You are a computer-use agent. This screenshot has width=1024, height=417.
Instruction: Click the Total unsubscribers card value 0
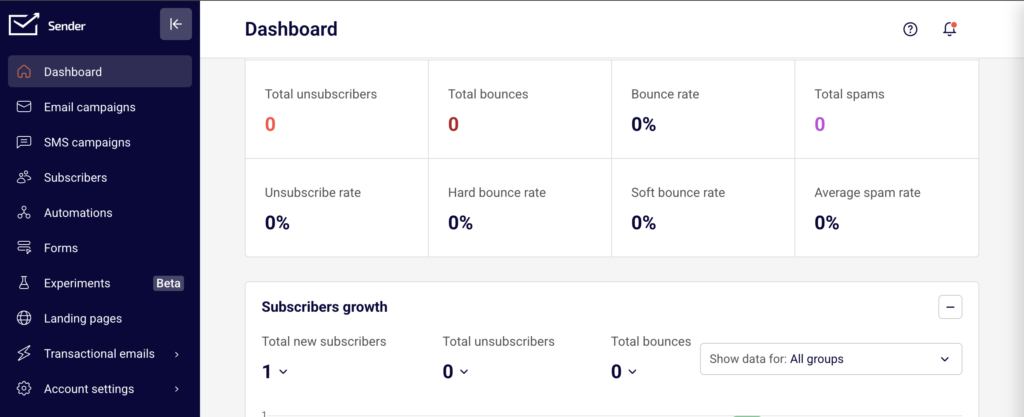point(270,124)
